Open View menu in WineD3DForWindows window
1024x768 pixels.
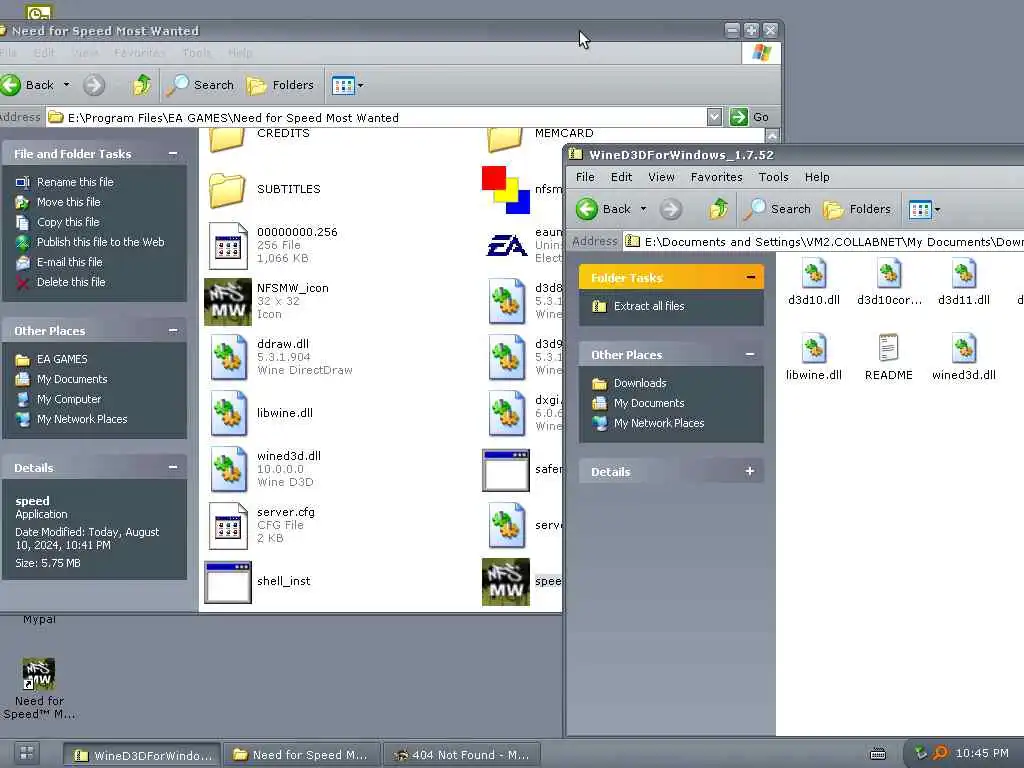pyautogui.click(x=661, y=177)
